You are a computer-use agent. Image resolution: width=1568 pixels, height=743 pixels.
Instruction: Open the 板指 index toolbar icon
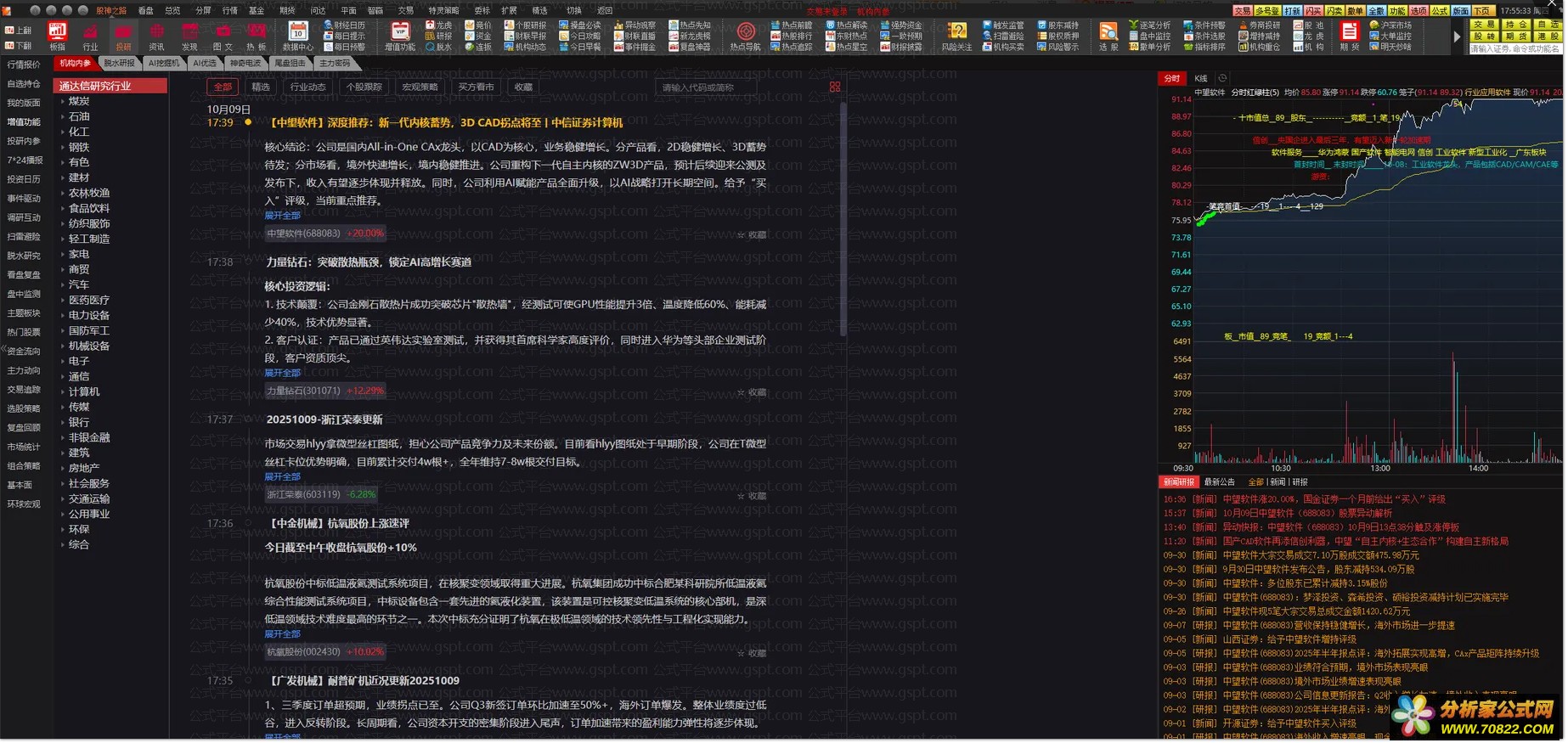58,37
